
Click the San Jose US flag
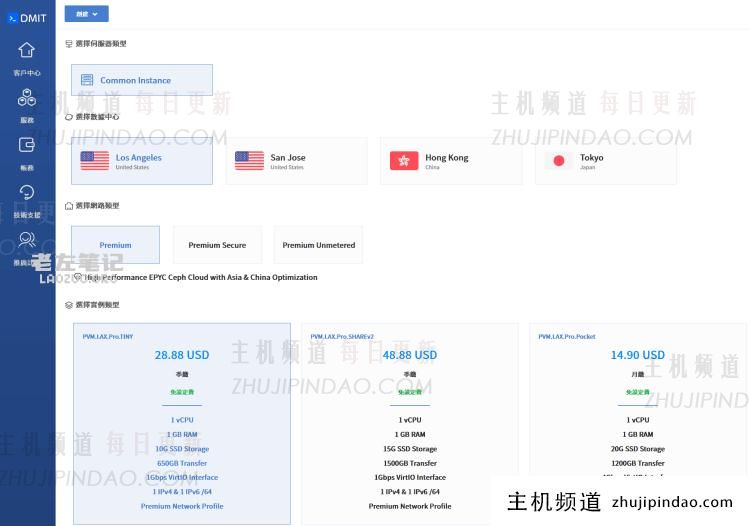pos(249,161)
